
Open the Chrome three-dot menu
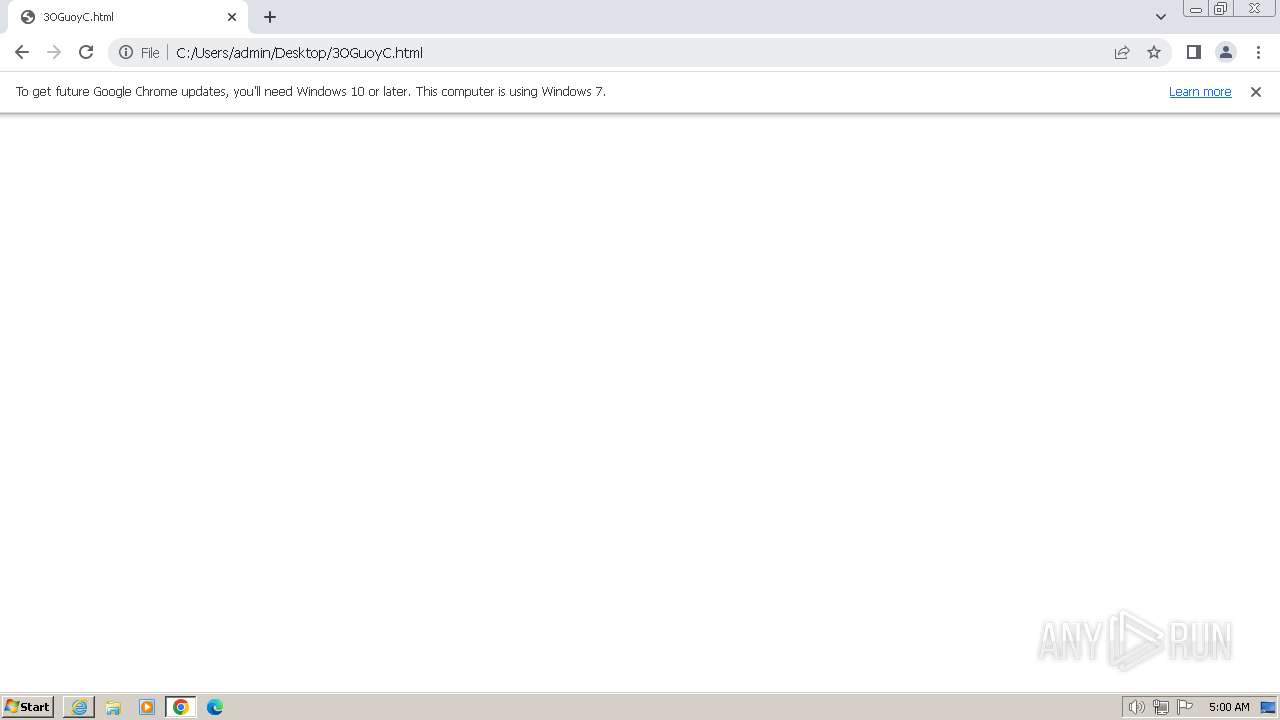click(1258, 52)
